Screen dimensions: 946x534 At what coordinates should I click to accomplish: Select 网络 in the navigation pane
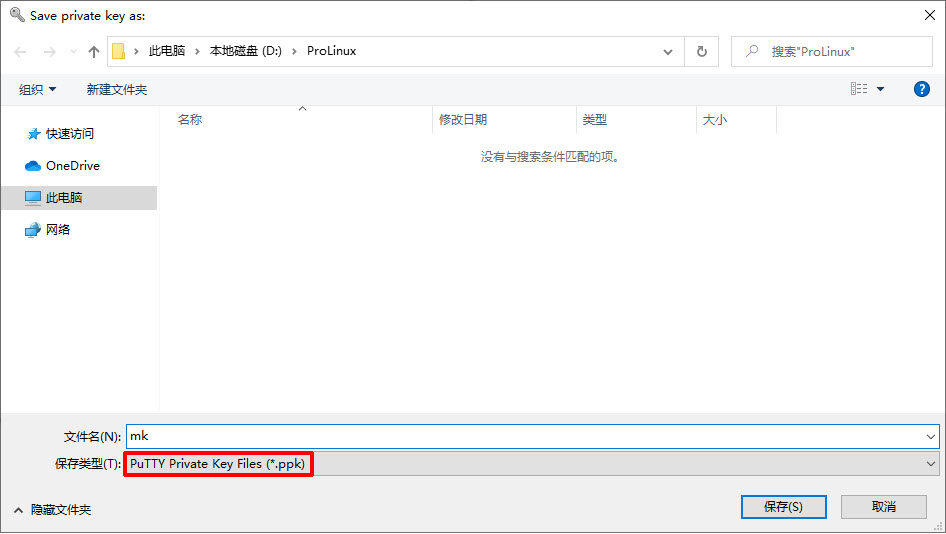click(x=58, y=230)
